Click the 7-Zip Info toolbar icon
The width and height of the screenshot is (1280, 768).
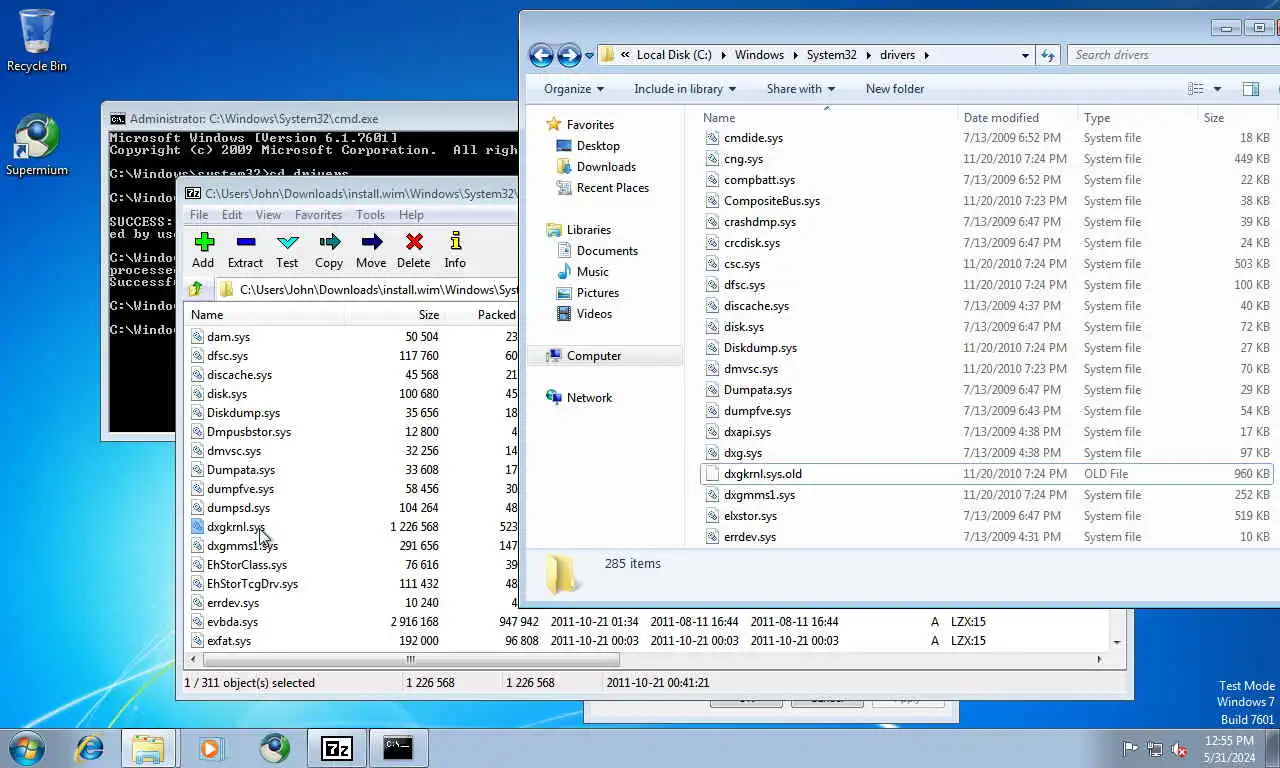(455, 242)
